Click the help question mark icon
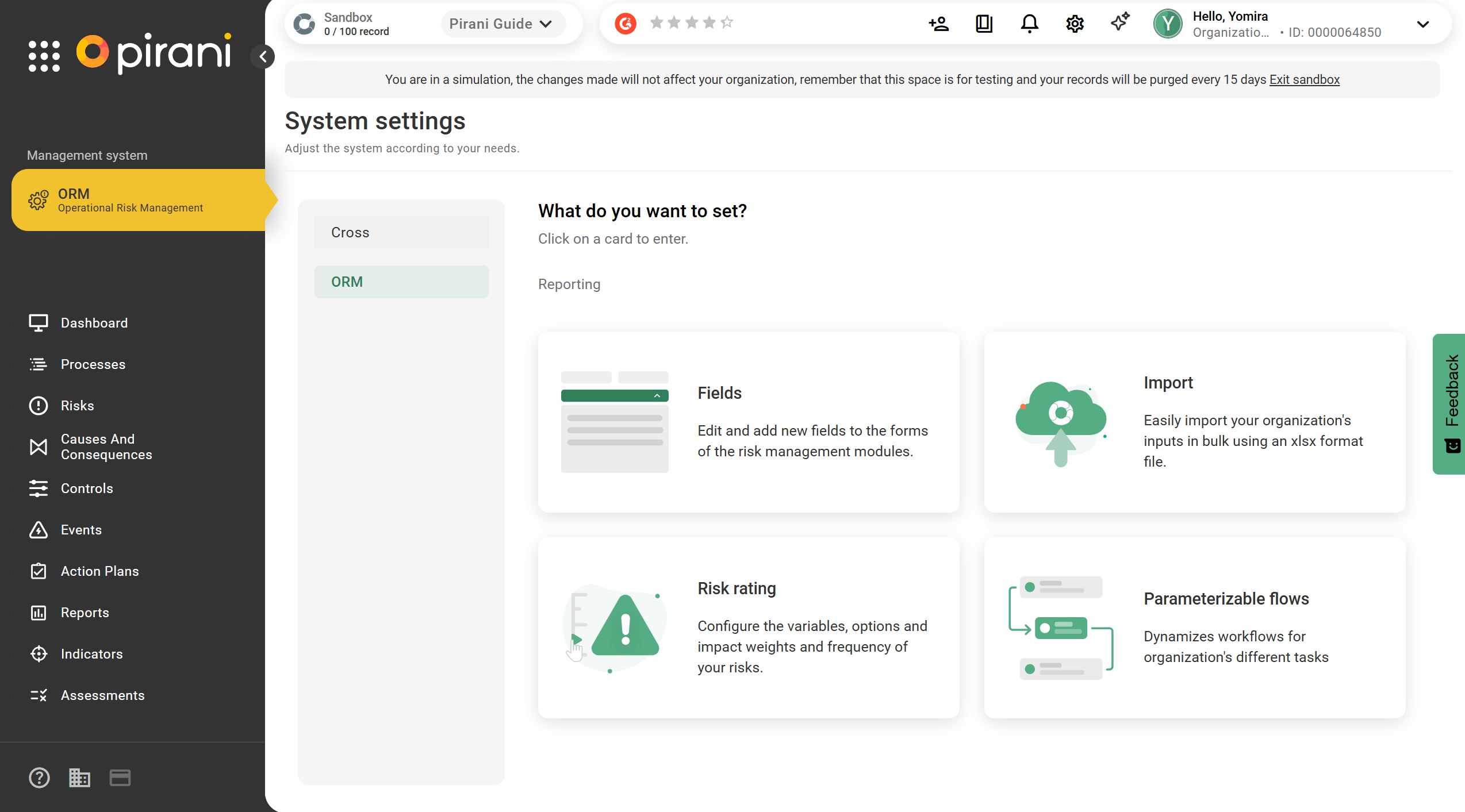Viewport: 1465px width, 812px height. pyautogui.click(x=39, y=778)
